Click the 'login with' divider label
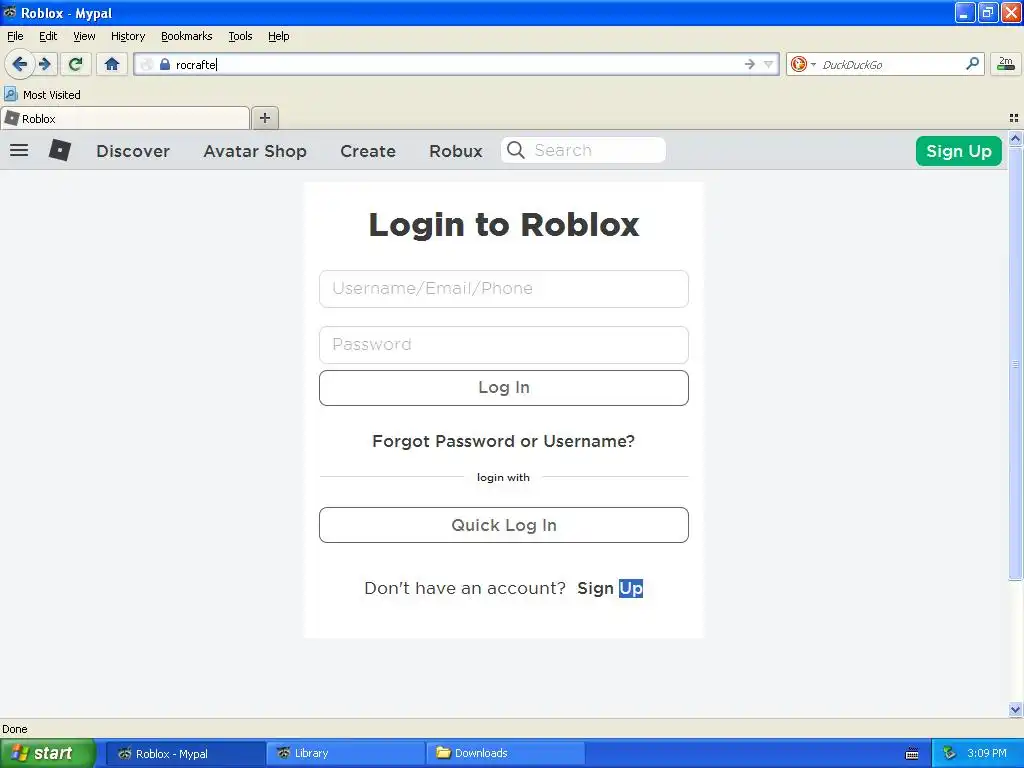This screenshot has width=1024, height=768. click(503, 477)
